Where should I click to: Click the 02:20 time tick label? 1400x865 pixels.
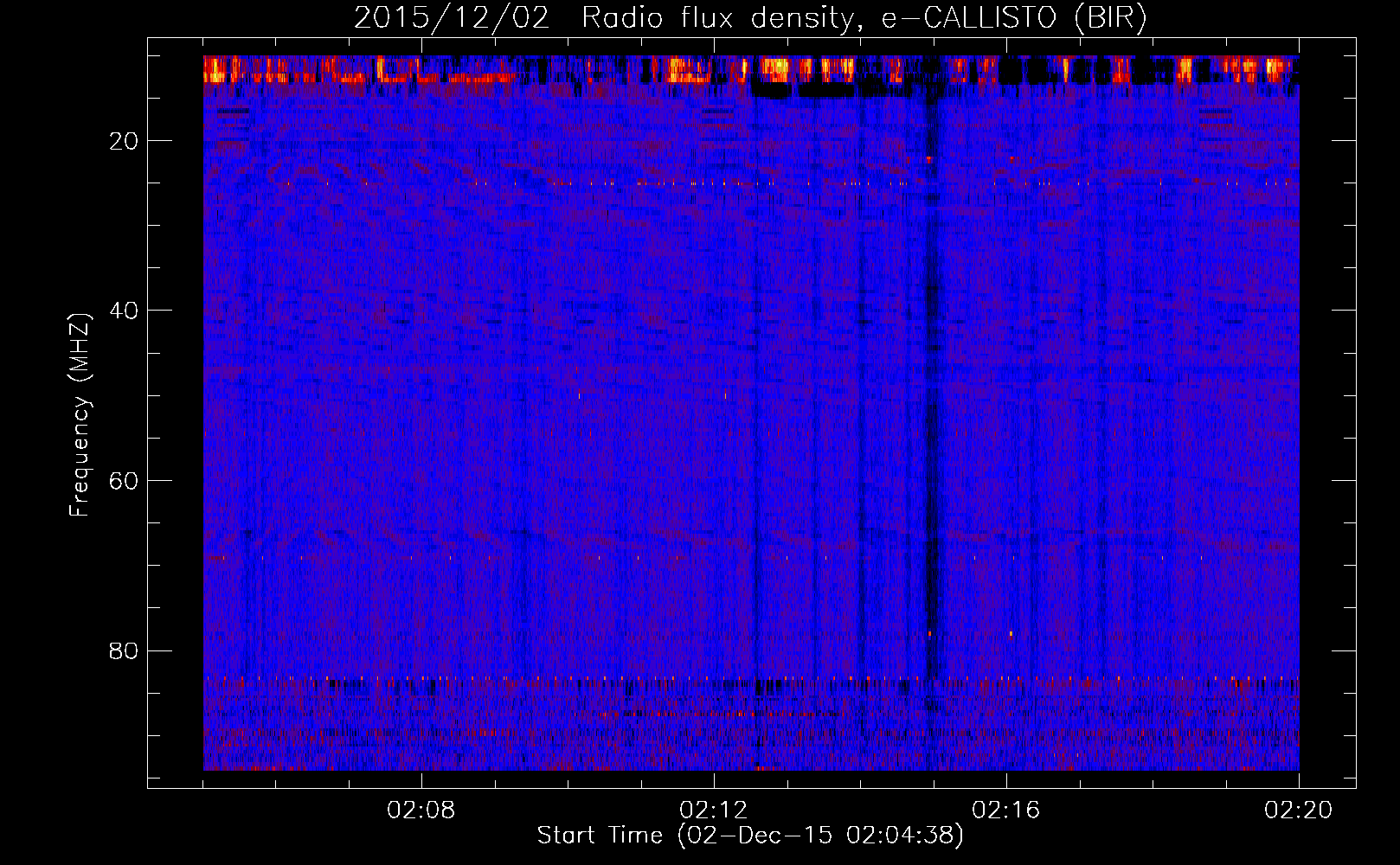click(1299, 811)
